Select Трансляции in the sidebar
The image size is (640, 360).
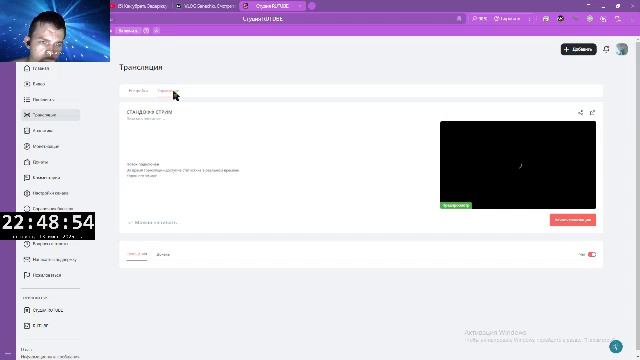pyautogui.click(x=50, y=115)
